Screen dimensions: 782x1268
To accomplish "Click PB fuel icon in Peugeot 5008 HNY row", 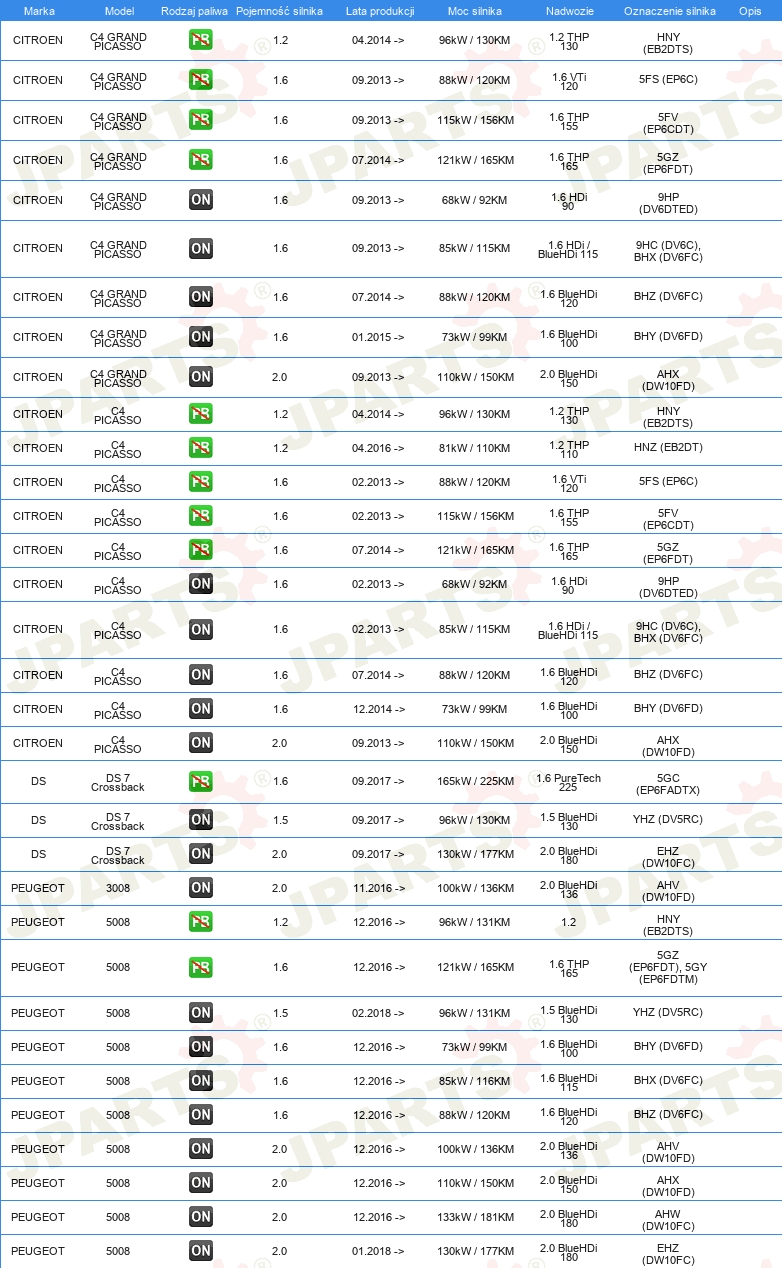I will coord(201,922).
